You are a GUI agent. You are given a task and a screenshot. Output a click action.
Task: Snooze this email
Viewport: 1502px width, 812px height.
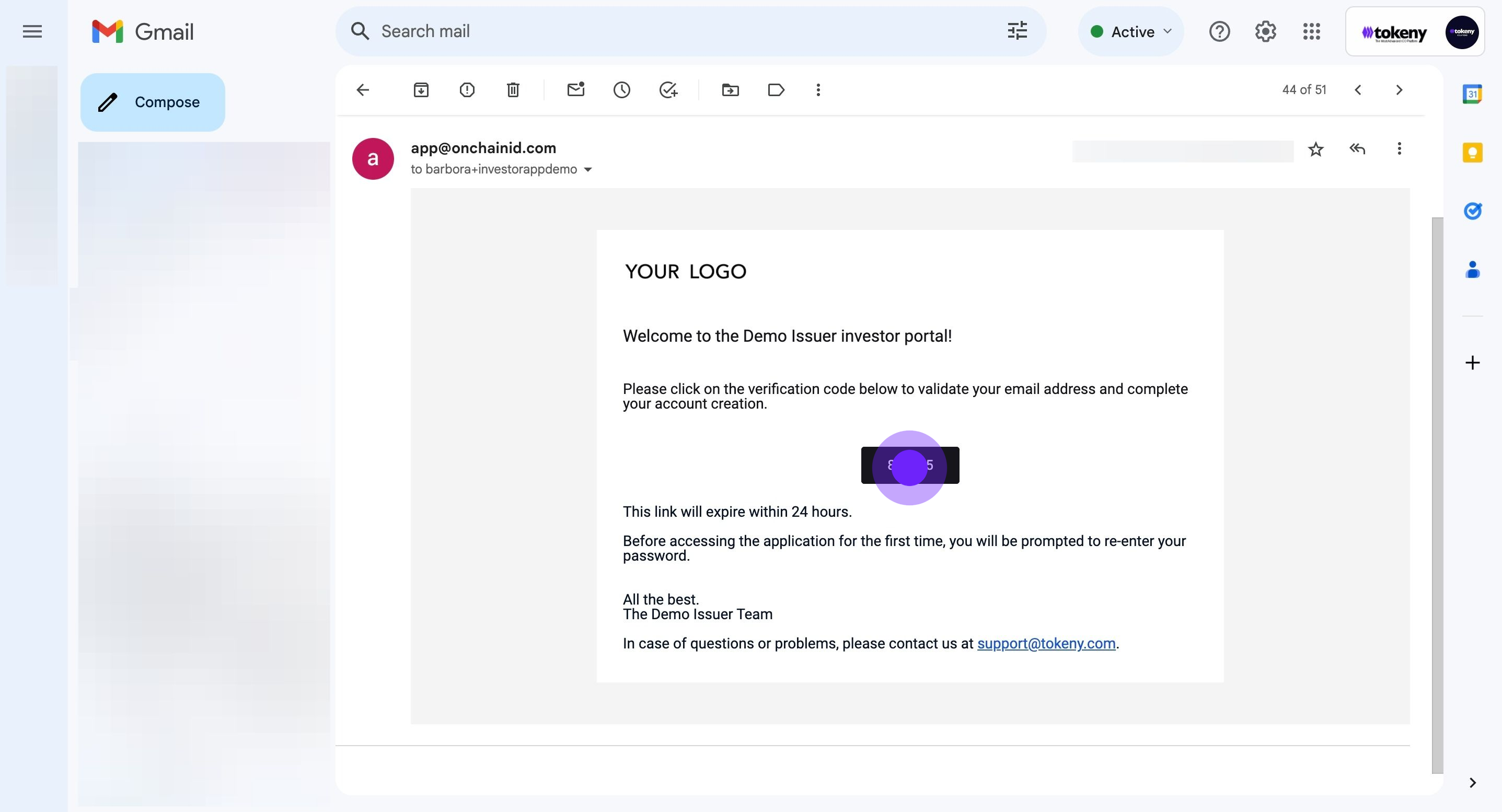[621, 90]
